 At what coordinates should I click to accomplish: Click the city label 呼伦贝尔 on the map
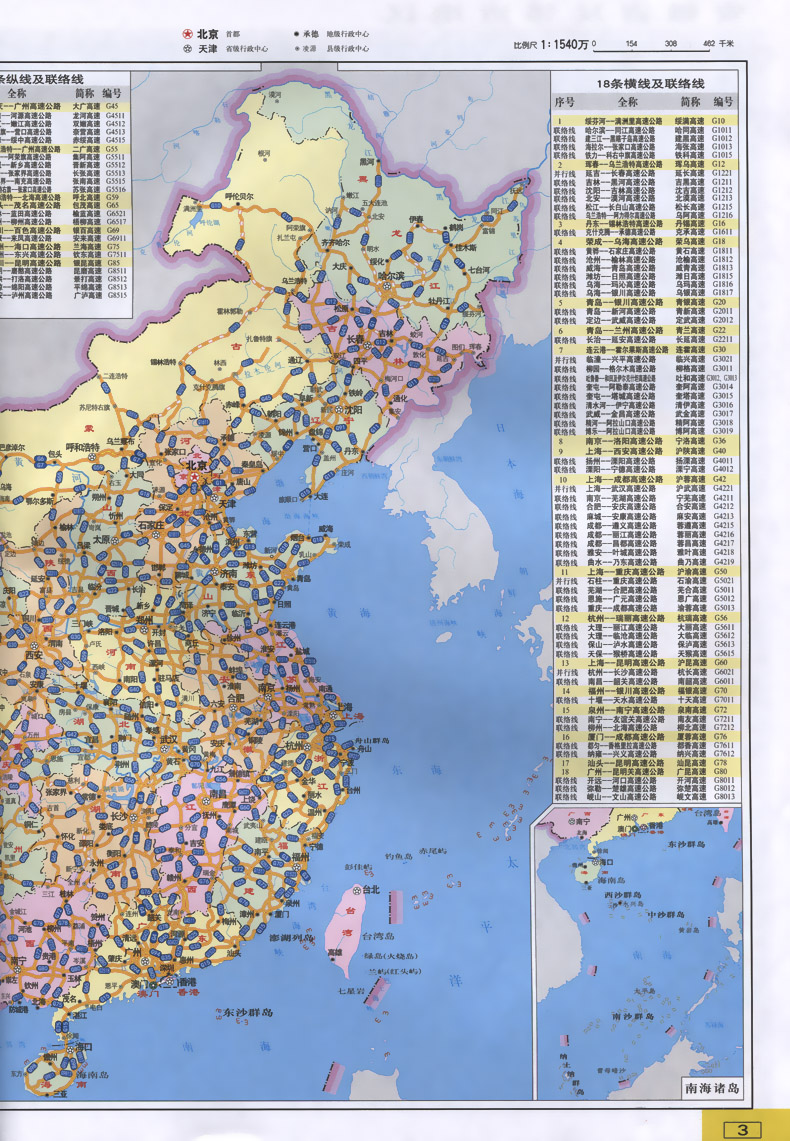pyautogui.click(x=239, y=196)
